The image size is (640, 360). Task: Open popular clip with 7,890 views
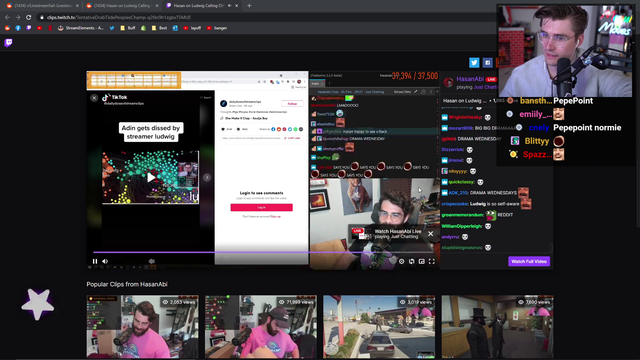[498, 327]
